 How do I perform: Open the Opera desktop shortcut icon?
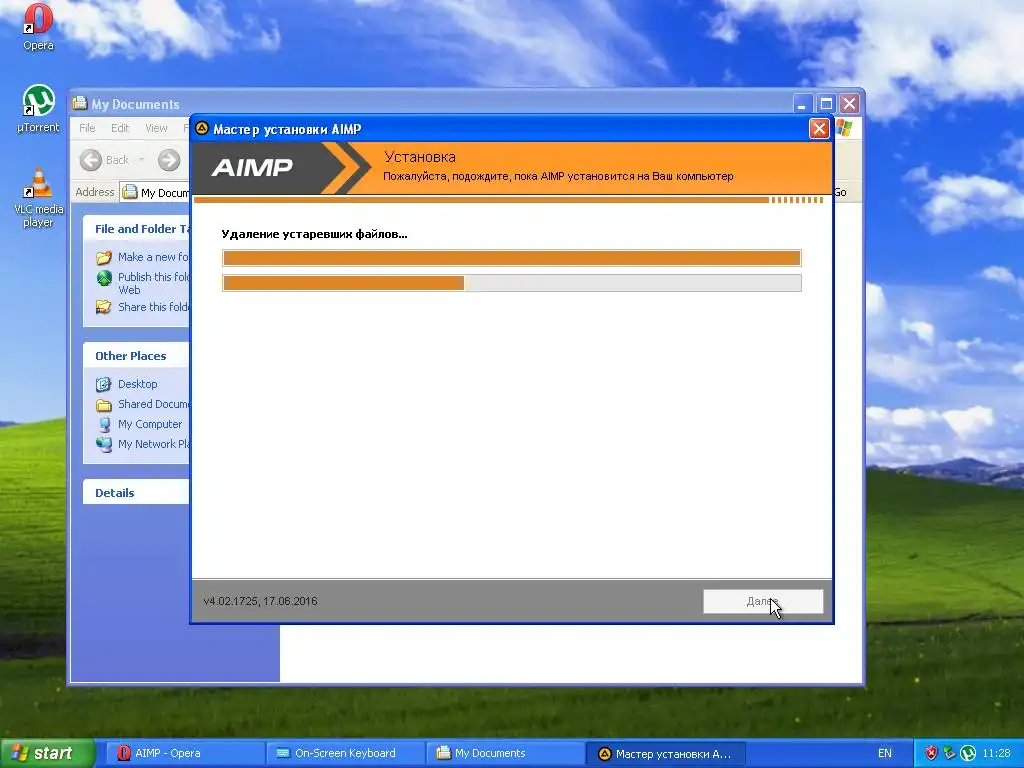tap(38, 26)
